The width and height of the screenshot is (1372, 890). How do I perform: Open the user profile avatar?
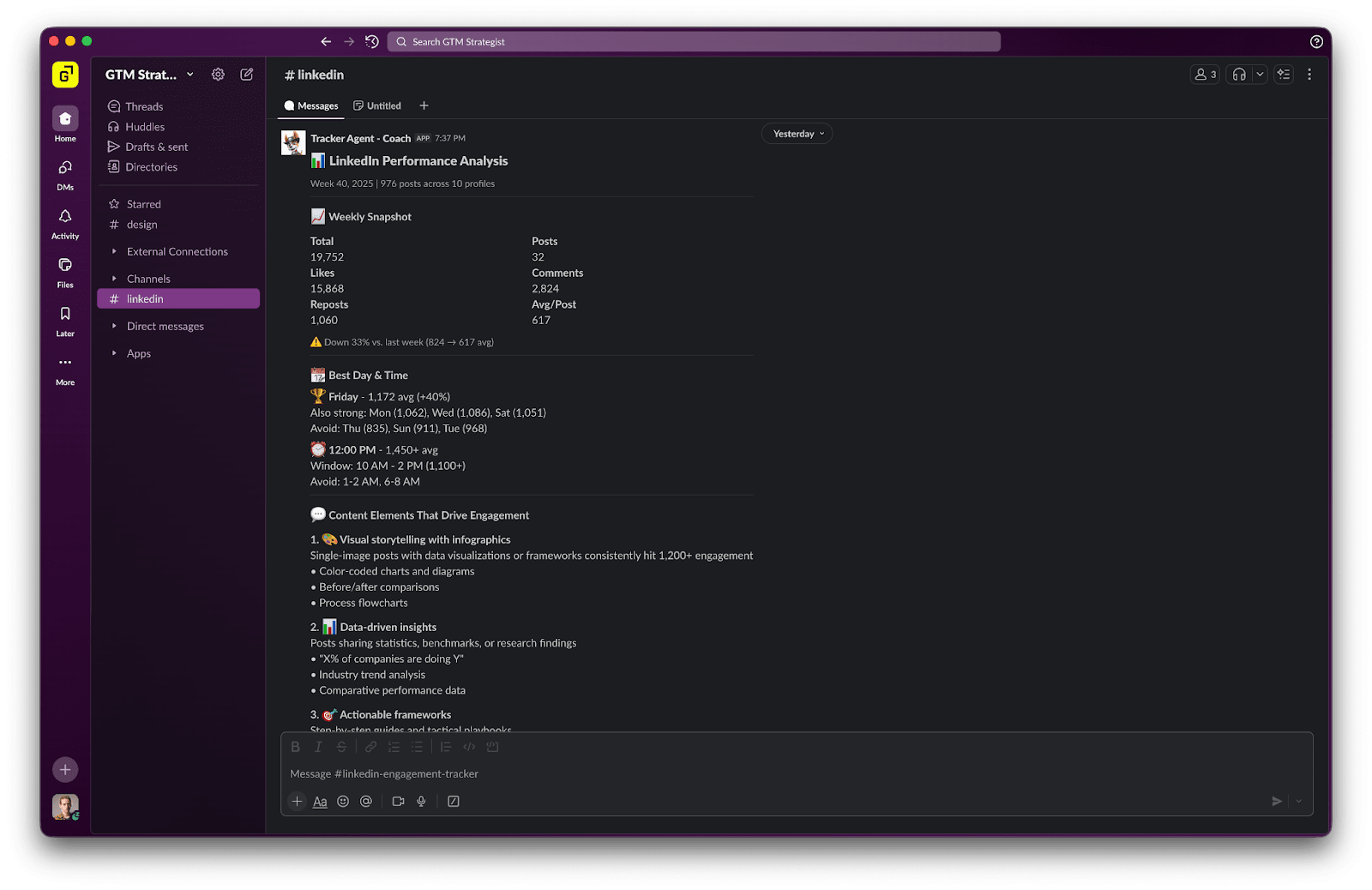[65, 807]
